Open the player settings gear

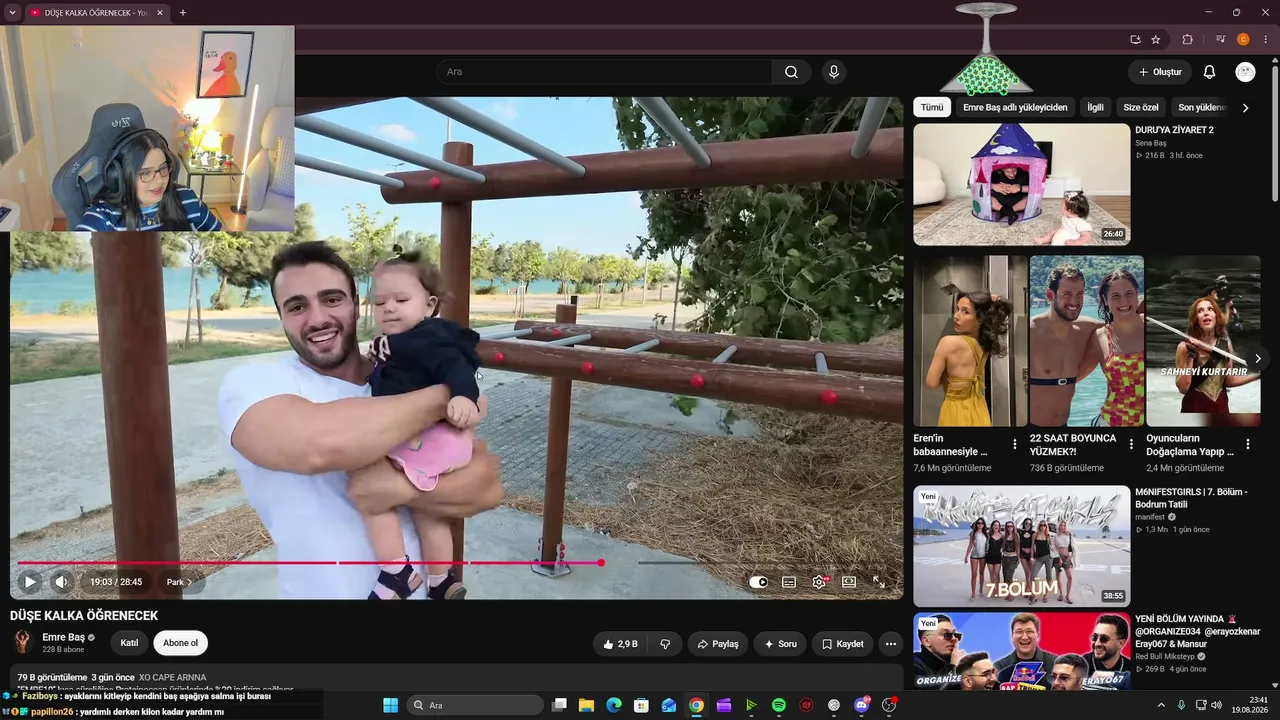point(819,582)
